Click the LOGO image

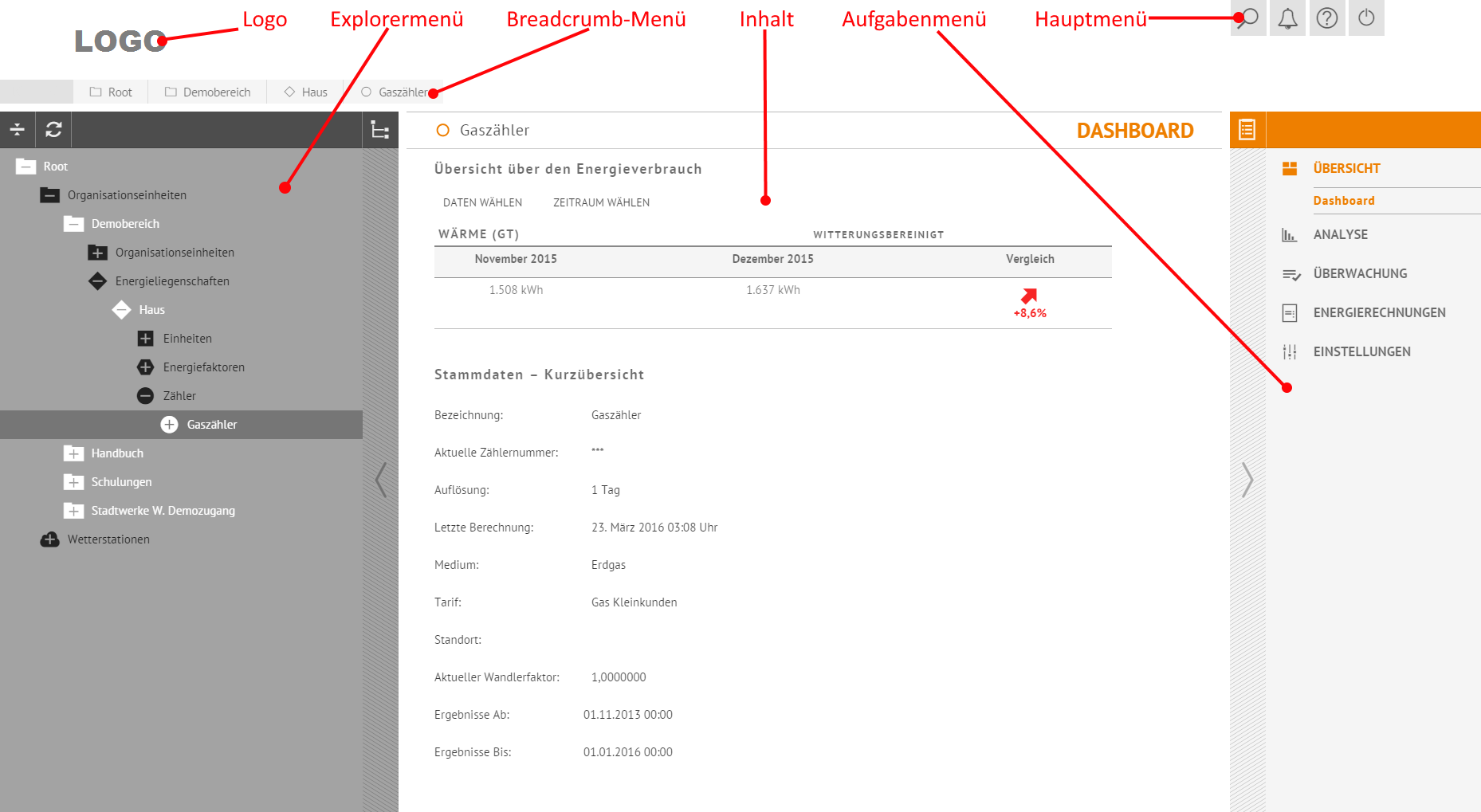click(x=120, y=41)
